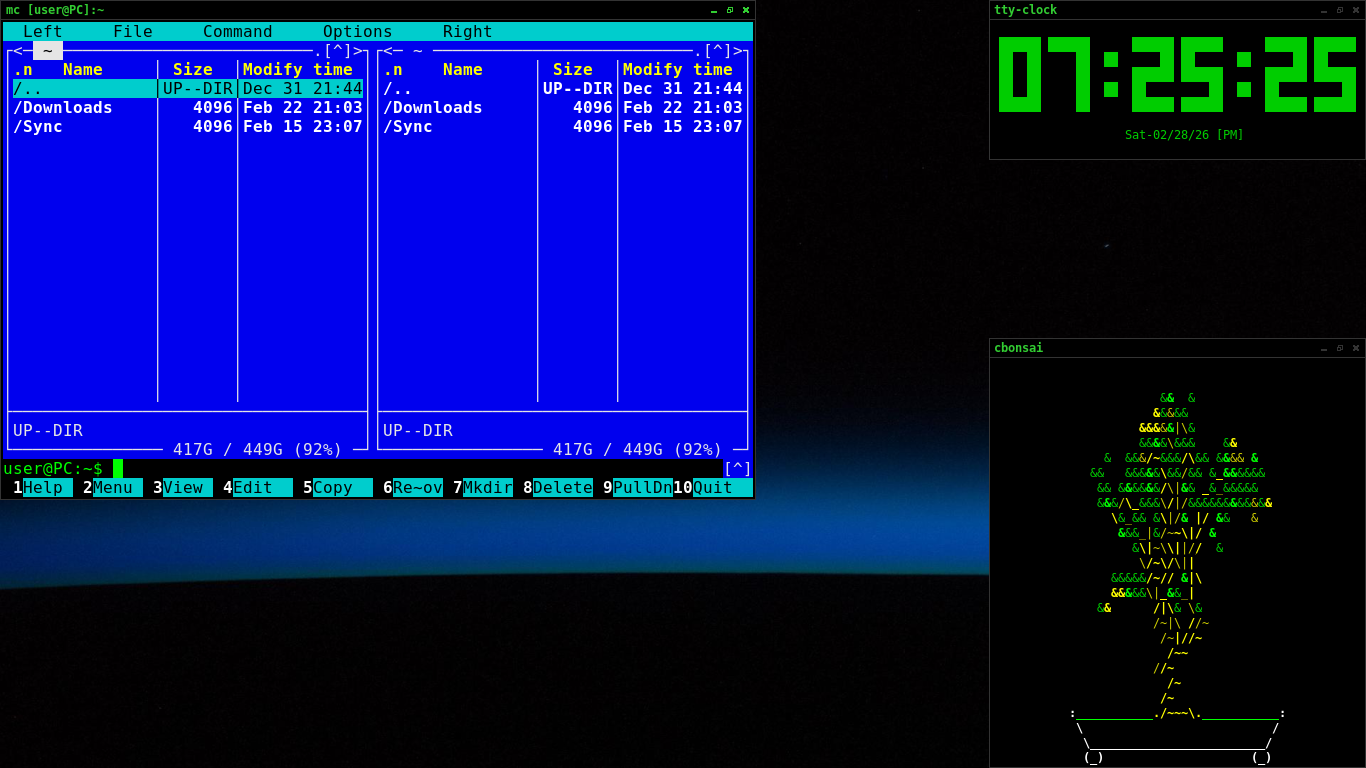Image resolution: width=1366 pixels, height=768 pixels.
Task: Select /Sync in the right panel
Action: [x=563, y=127]
